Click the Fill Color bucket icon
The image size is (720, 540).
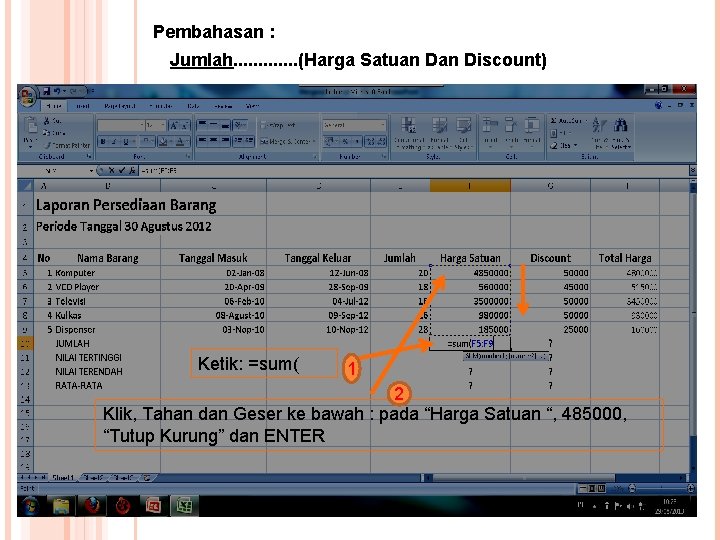163,142
